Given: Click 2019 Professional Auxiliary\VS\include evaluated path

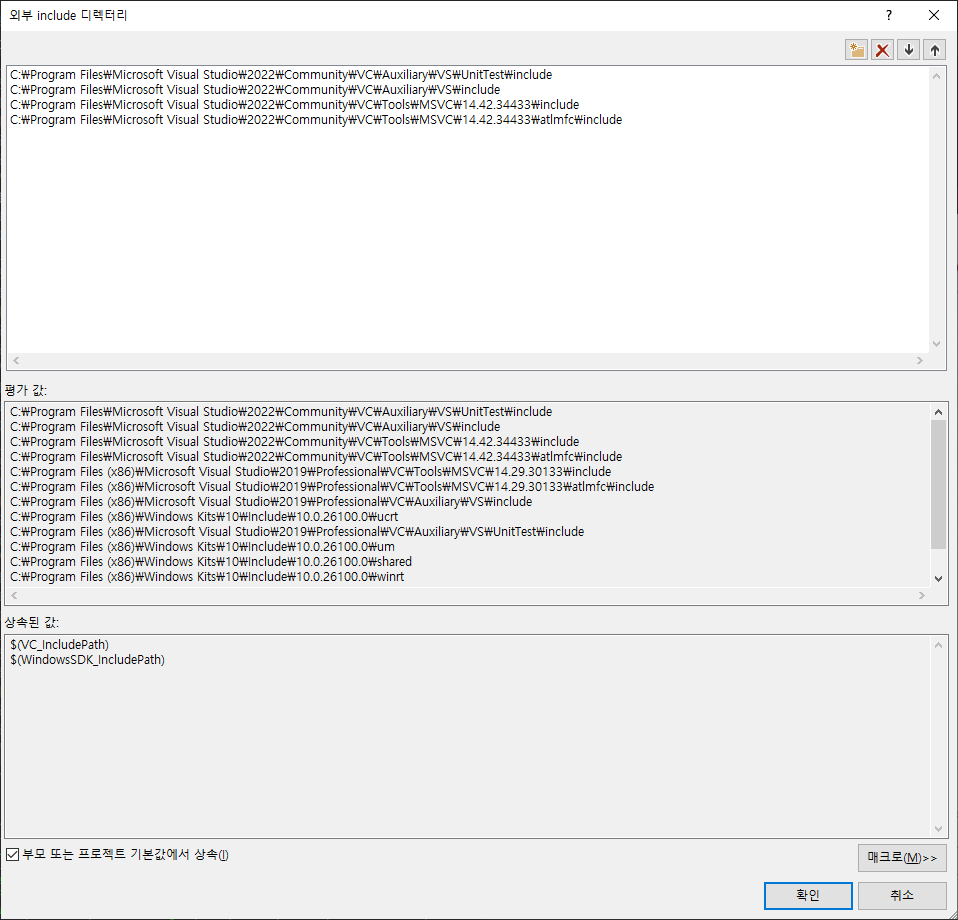Looking at the screenshot, I should click(x=271, y=502).
